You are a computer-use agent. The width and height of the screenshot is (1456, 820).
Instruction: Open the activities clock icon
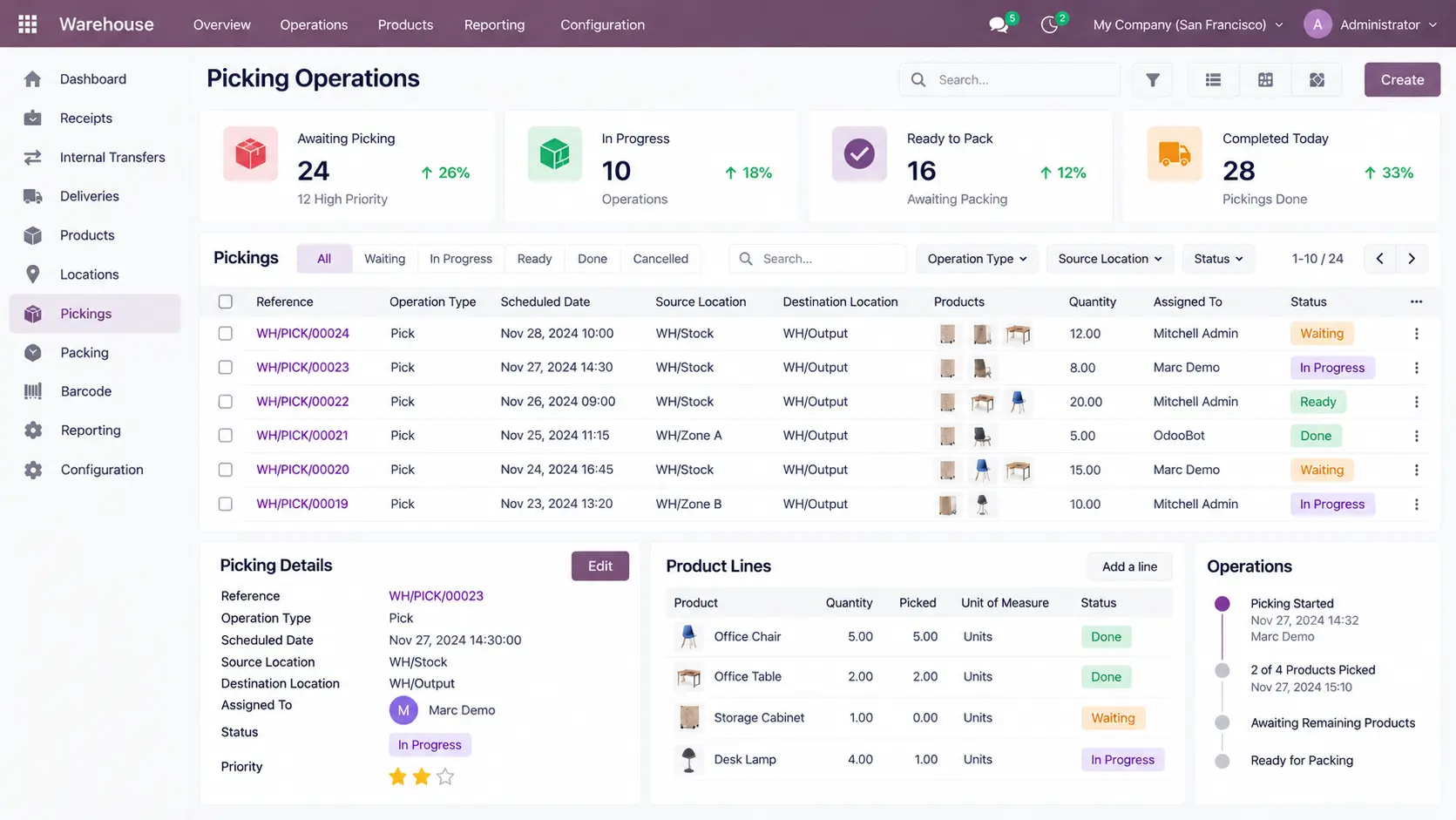coord(1049,25)
